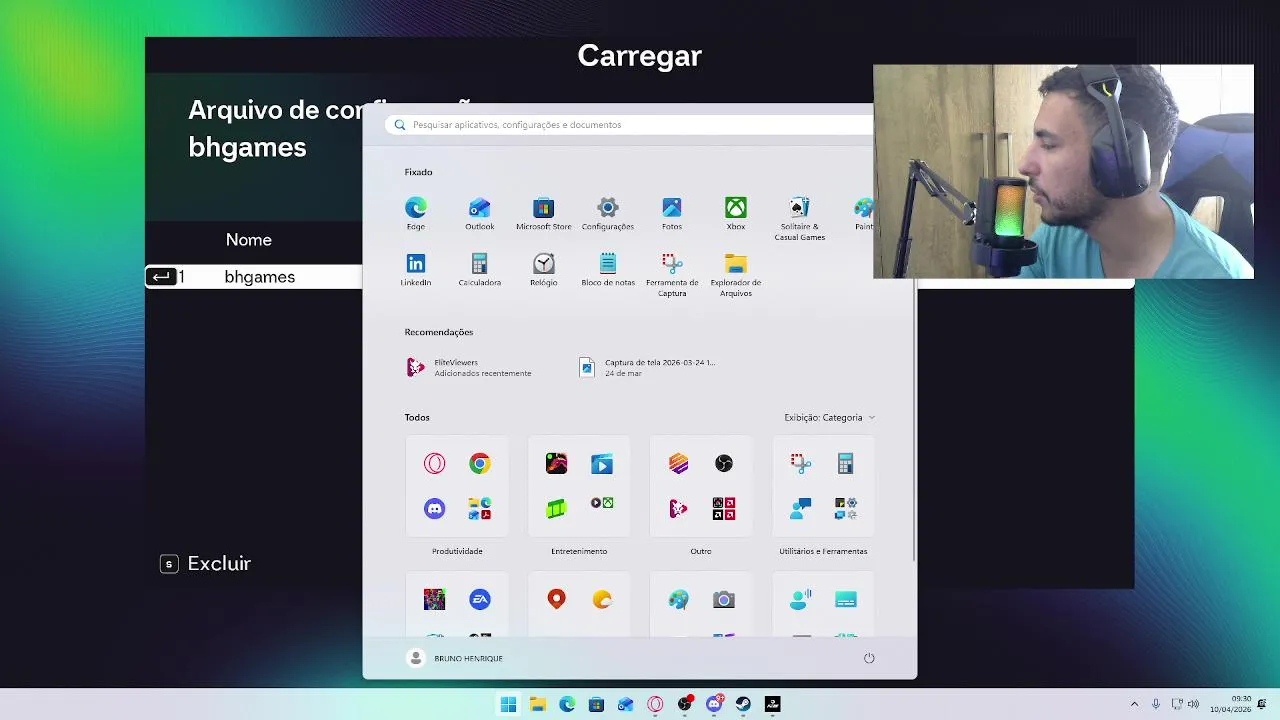This screenshot has height=720, width=1280.
Task: Click the microphone icon in system tray
Action: [x=1156, y=704]
